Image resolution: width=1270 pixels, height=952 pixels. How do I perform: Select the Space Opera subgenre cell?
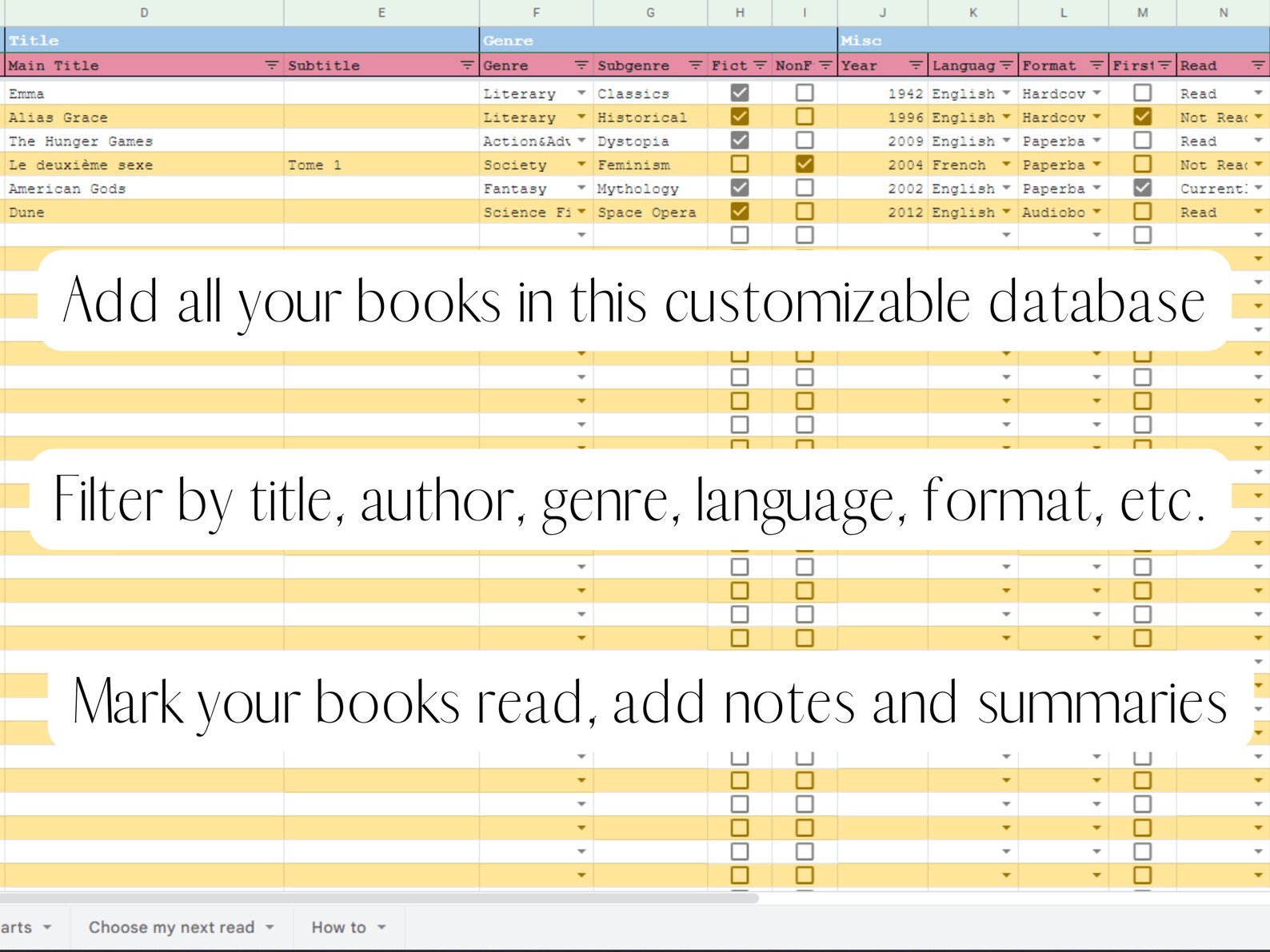point(650,212)
